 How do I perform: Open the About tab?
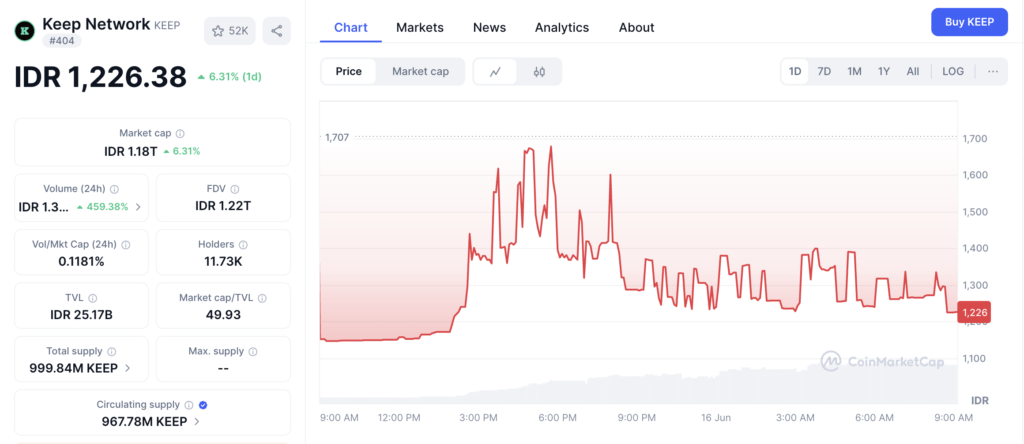coord(637,27)
